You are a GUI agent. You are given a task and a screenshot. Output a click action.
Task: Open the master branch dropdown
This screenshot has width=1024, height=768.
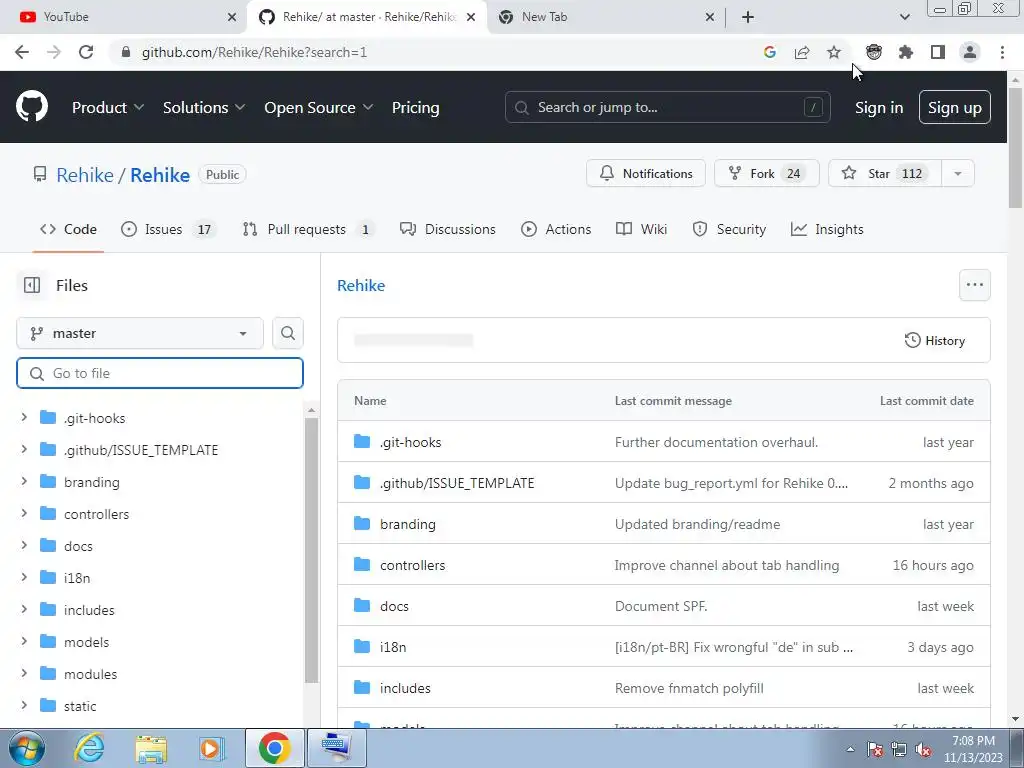pos(140,333)
